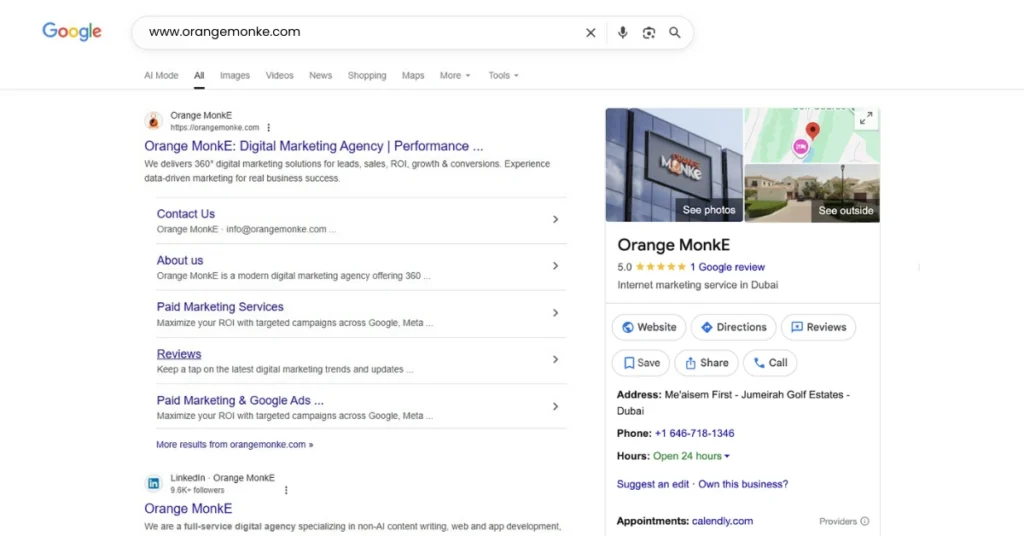Click the LinkedIn favicon icon
The height and width of the screenshot is (536, 1024).
(153, 483)
